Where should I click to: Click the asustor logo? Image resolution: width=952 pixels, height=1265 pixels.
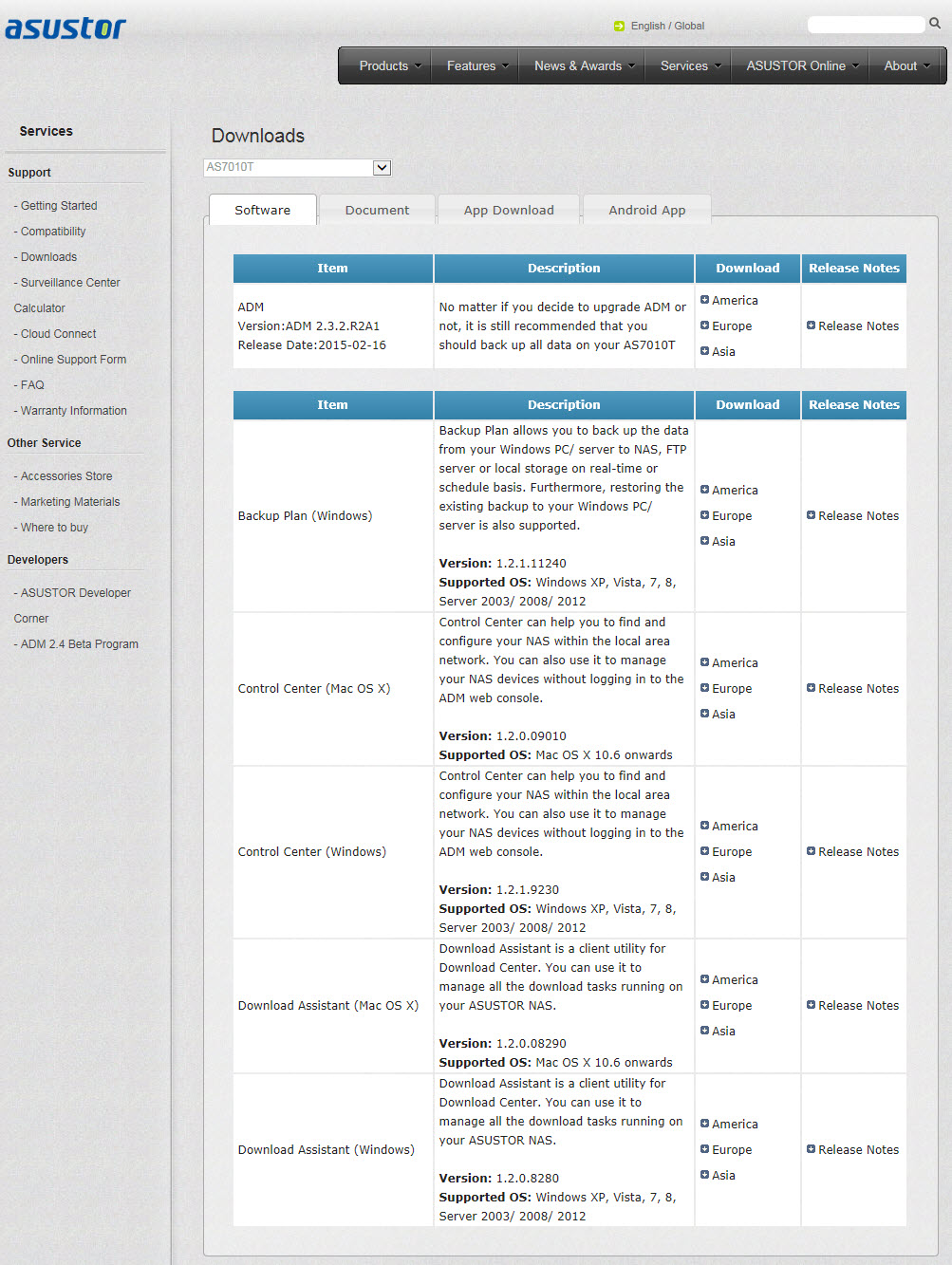(65, 28)
